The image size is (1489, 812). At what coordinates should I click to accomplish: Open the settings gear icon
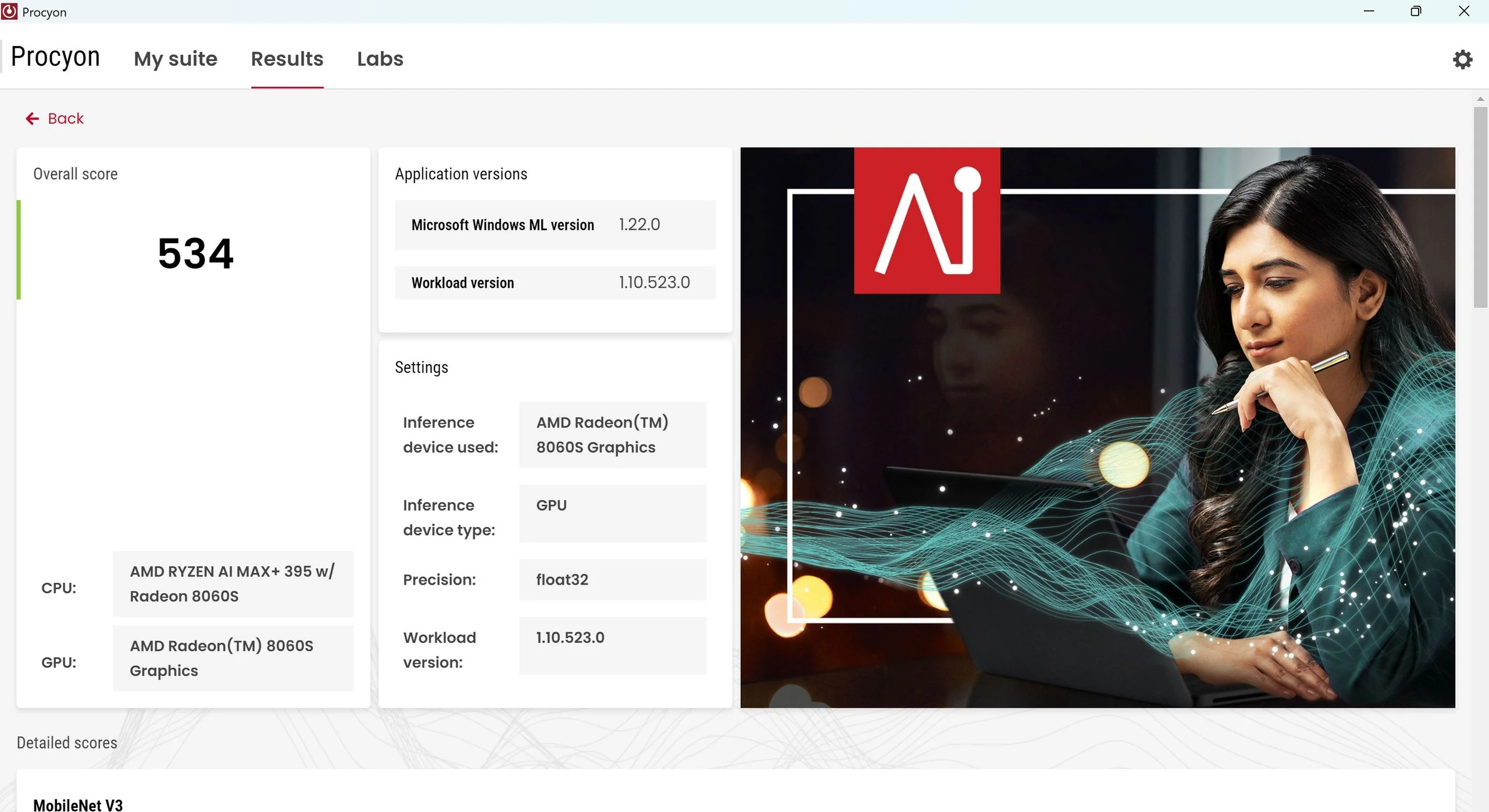[1462, 59]
